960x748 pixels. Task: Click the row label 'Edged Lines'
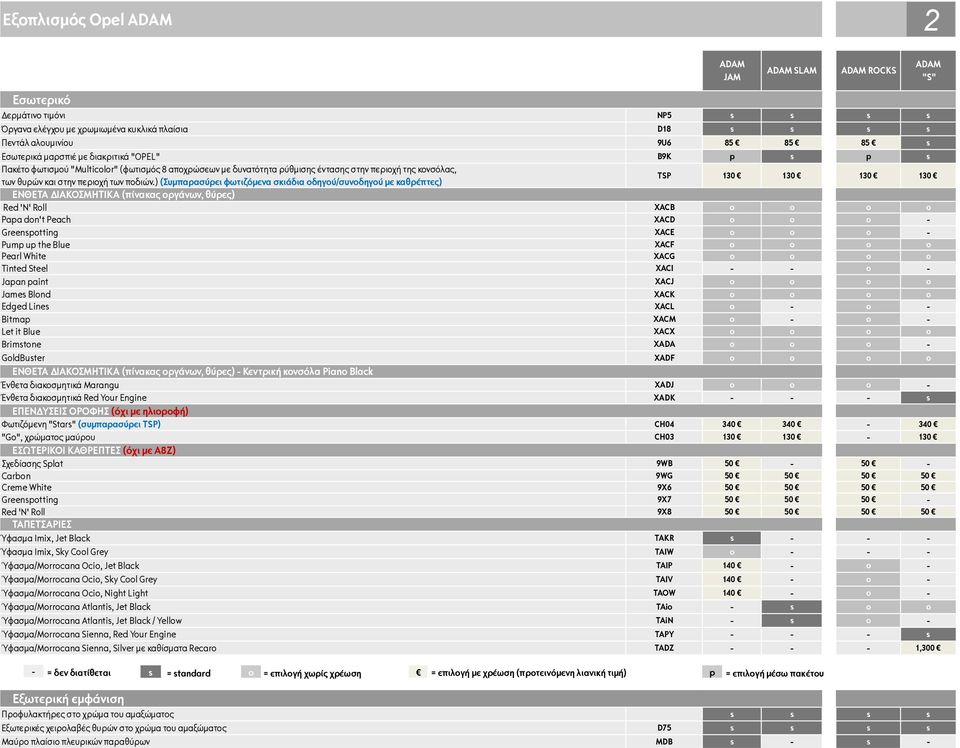[25, 307]
